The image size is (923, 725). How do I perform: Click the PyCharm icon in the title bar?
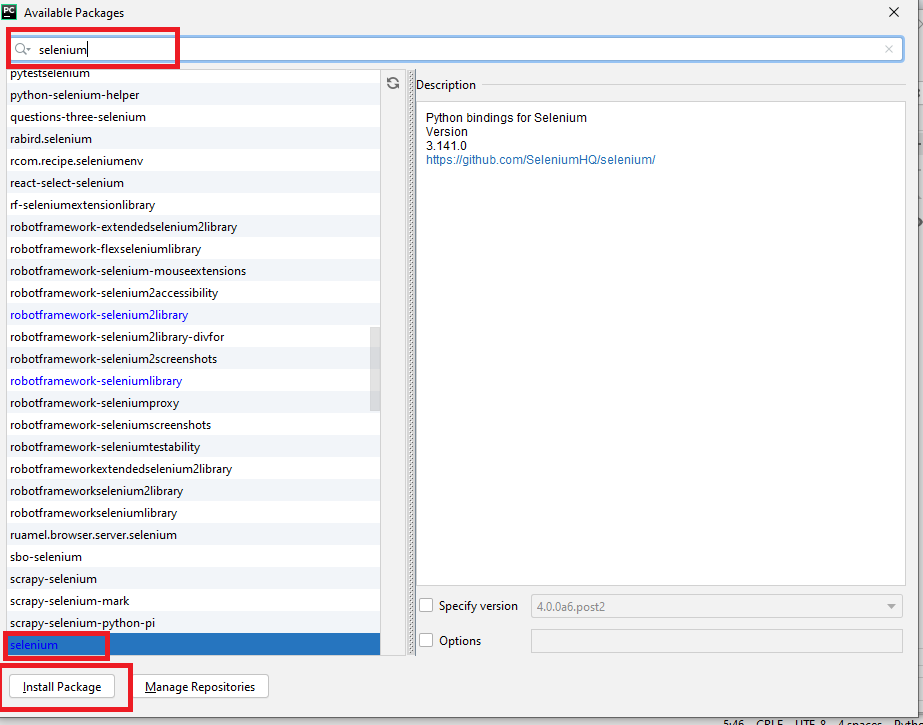coord(9,12)
